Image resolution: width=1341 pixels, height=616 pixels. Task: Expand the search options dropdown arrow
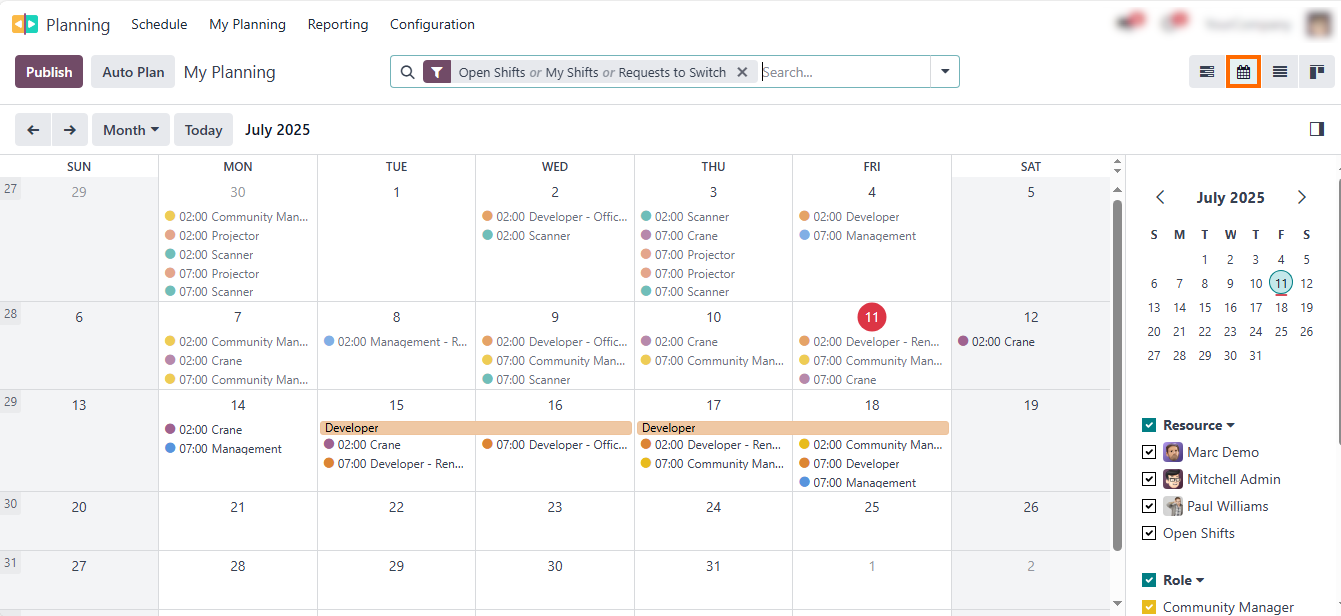click(944, 71)
